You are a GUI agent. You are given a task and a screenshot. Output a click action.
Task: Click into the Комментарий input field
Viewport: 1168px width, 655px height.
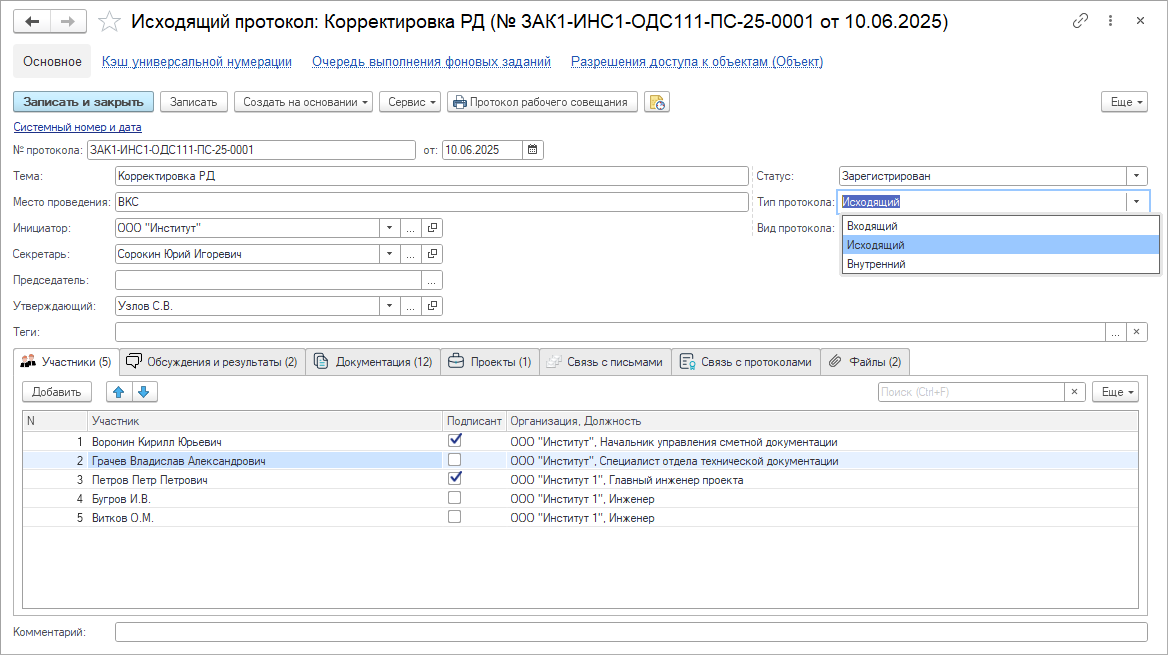(630, 632)
